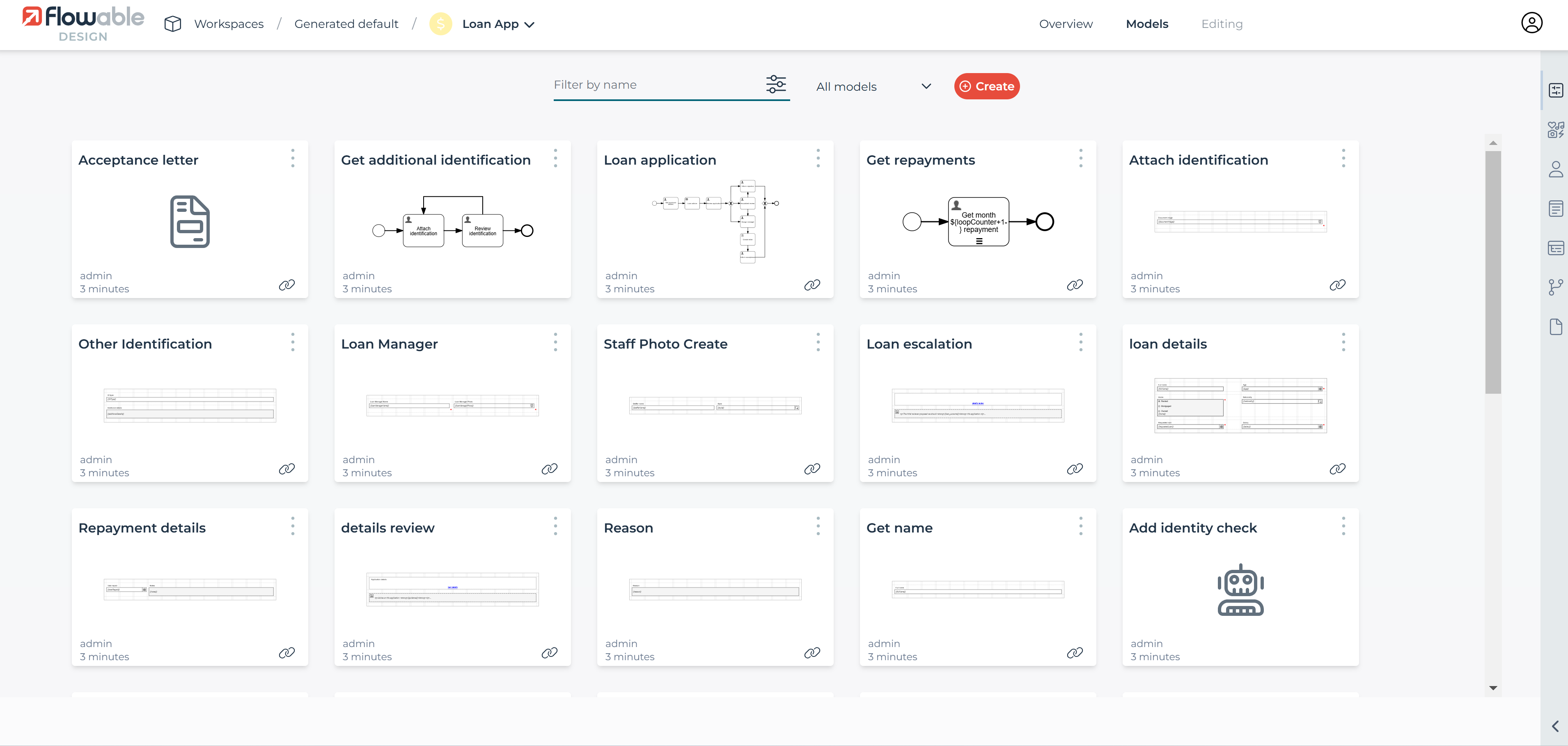This screenshot has width=1568, height=746.
Task: Collapse the right sidebar with arrow
Action: tap(1555, 726)
